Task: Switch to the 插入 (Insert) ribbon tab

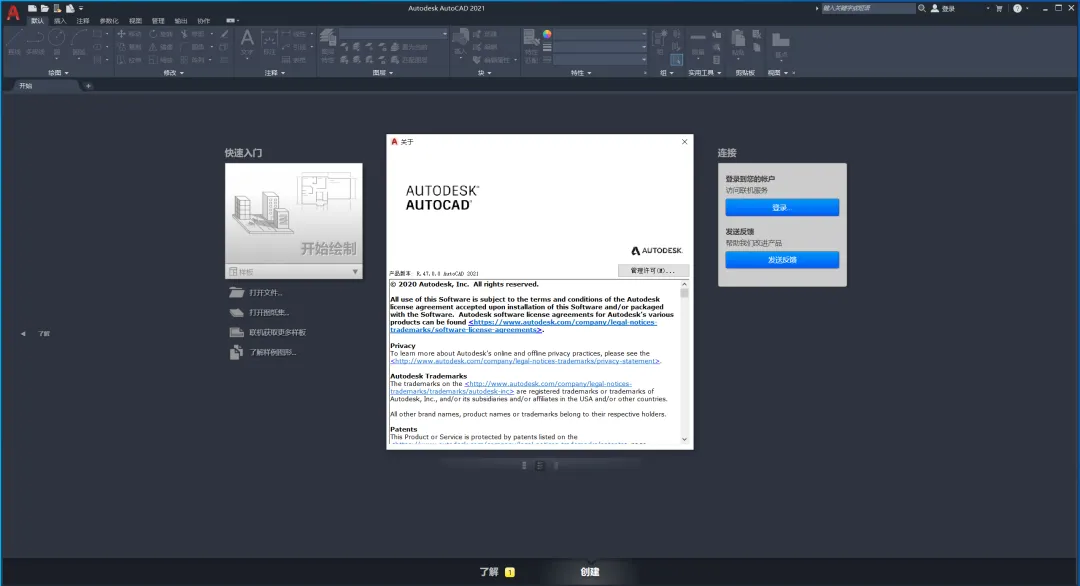Action: [x=60, y=21]
